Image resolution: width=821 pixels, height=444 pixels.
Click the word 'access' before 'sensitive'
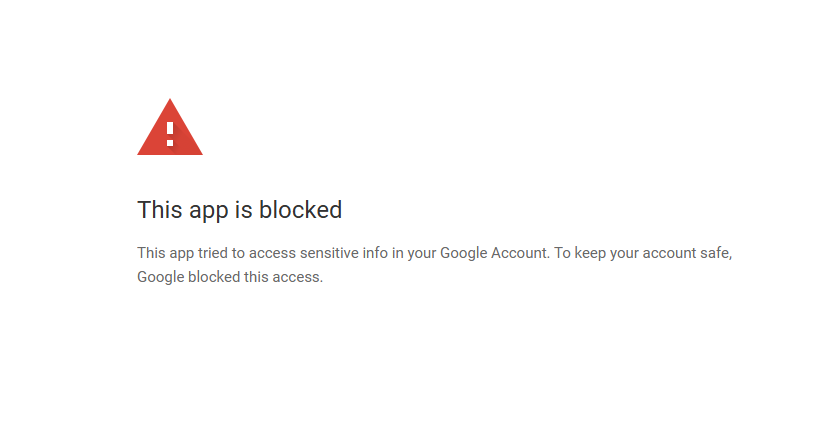(x=272, y=253)
